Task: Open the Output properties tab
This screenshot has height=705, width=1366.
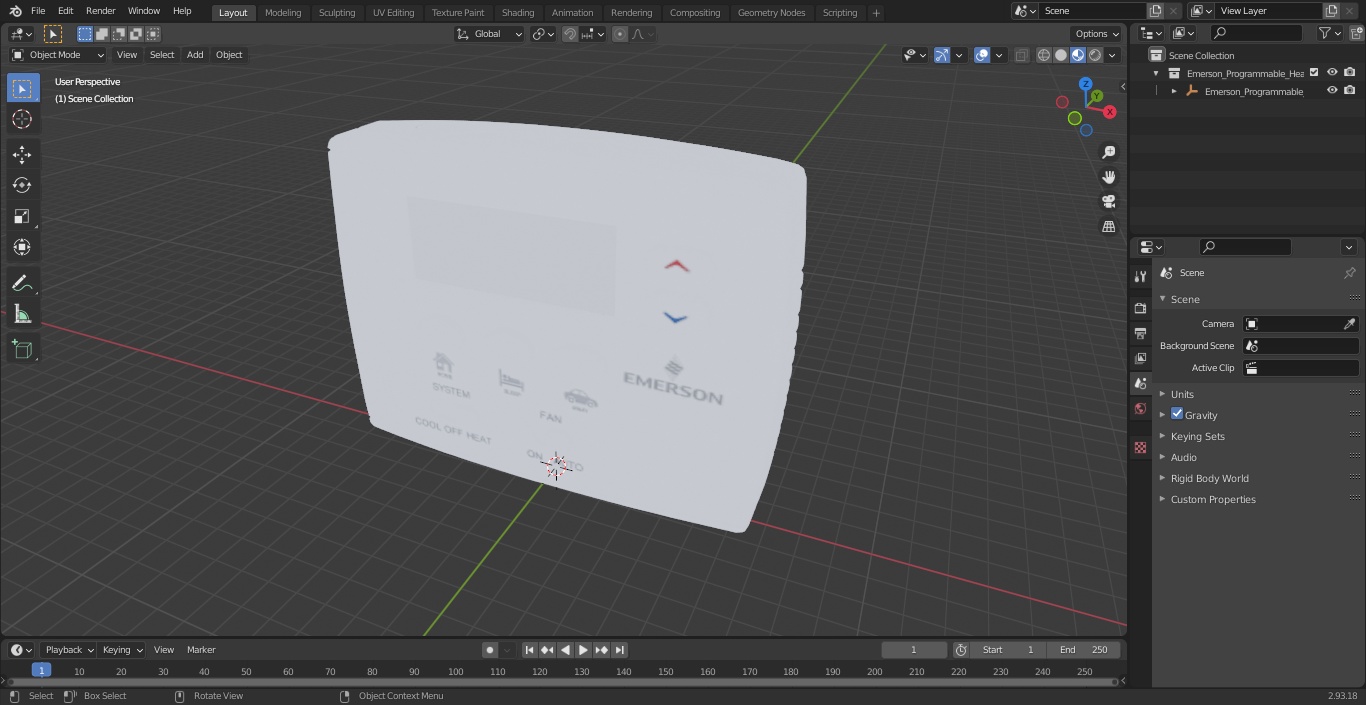Action: coord(1140,333)
